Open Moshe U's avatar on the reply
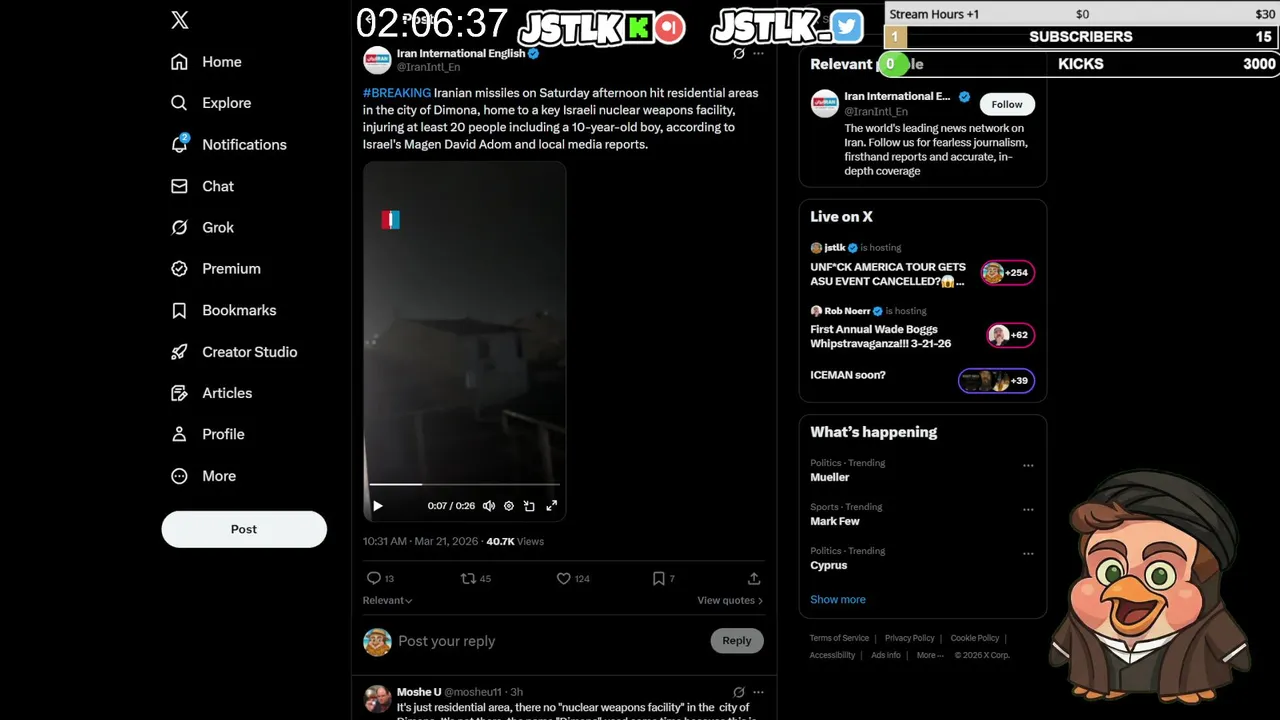 pyautogui.click(x=377, y=698)
